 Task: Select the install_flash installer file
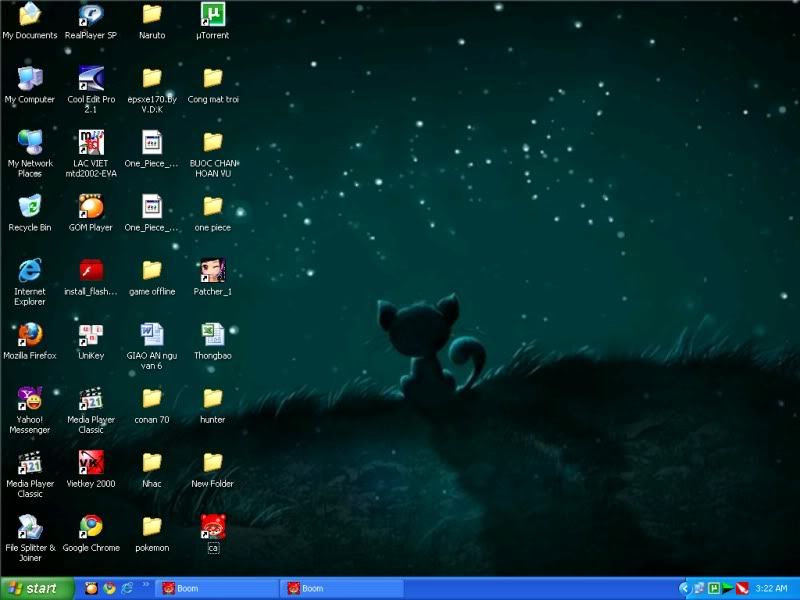91,277
